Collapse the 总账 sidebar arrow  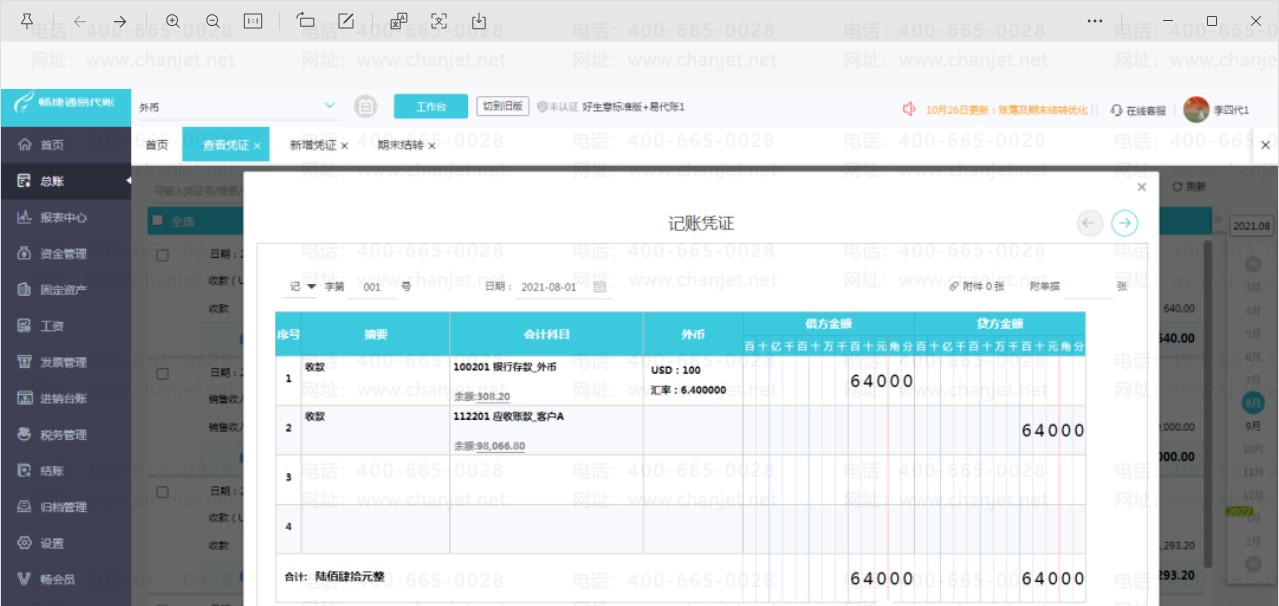[128, 181]
